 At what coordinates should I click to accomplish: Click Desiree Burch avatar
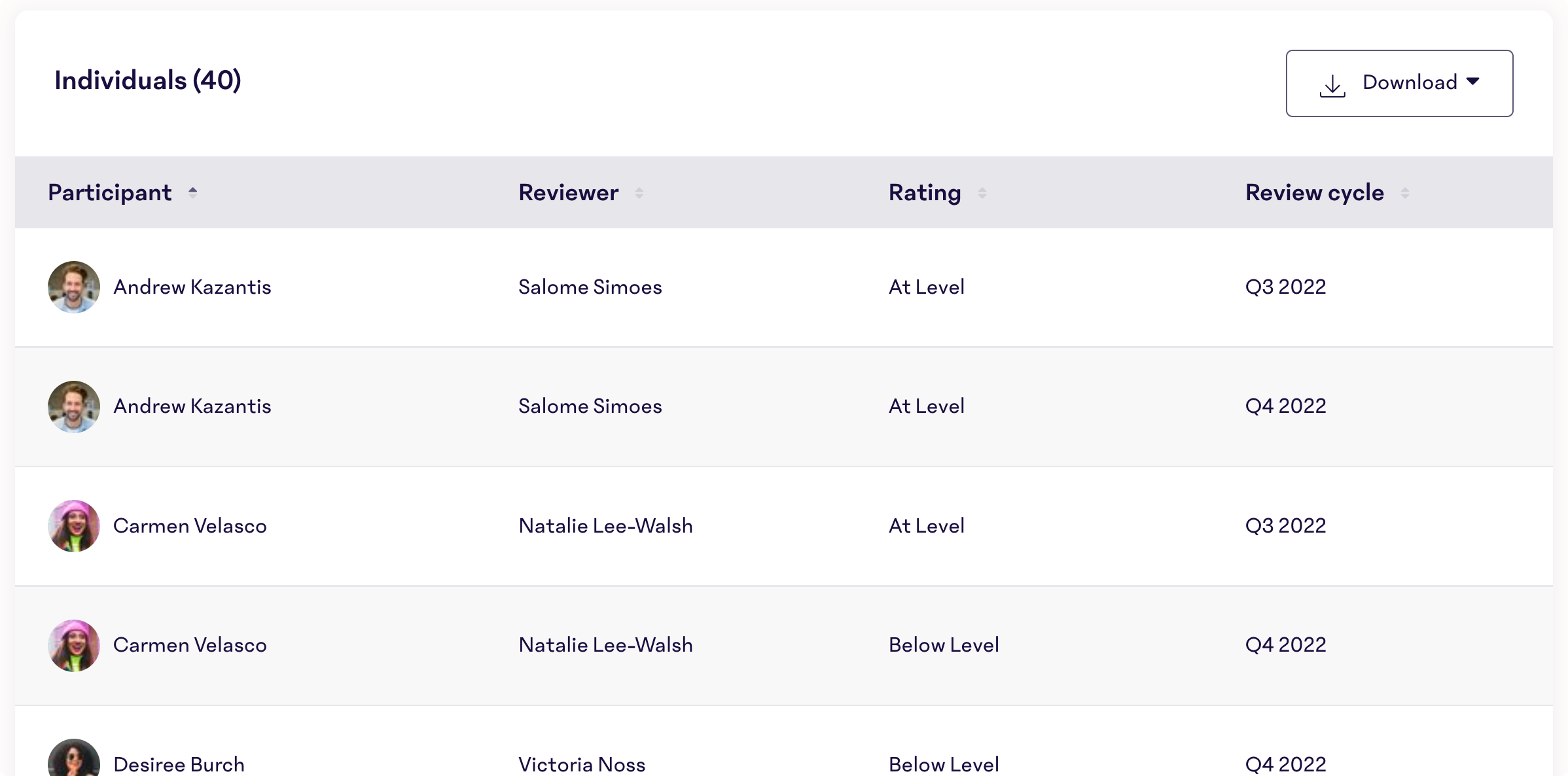tap(74, 758)
